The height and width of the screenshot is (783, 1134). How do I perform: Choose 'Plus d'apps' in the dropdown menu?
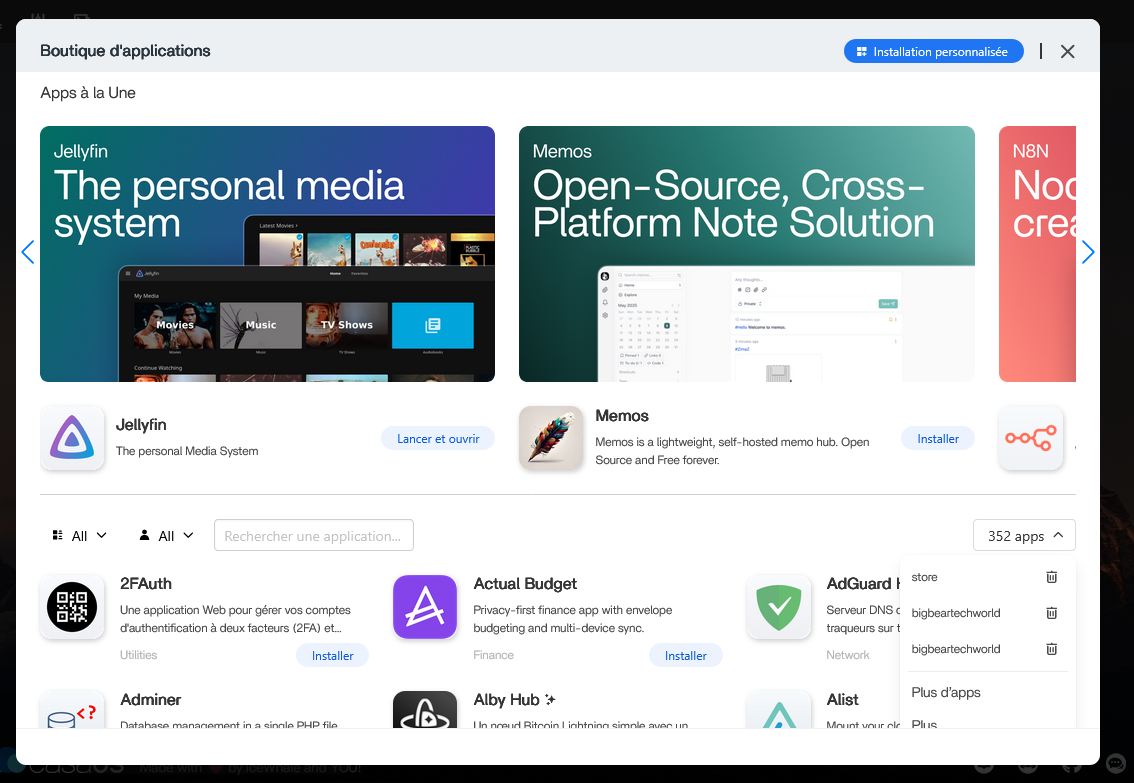coord(946,692)
